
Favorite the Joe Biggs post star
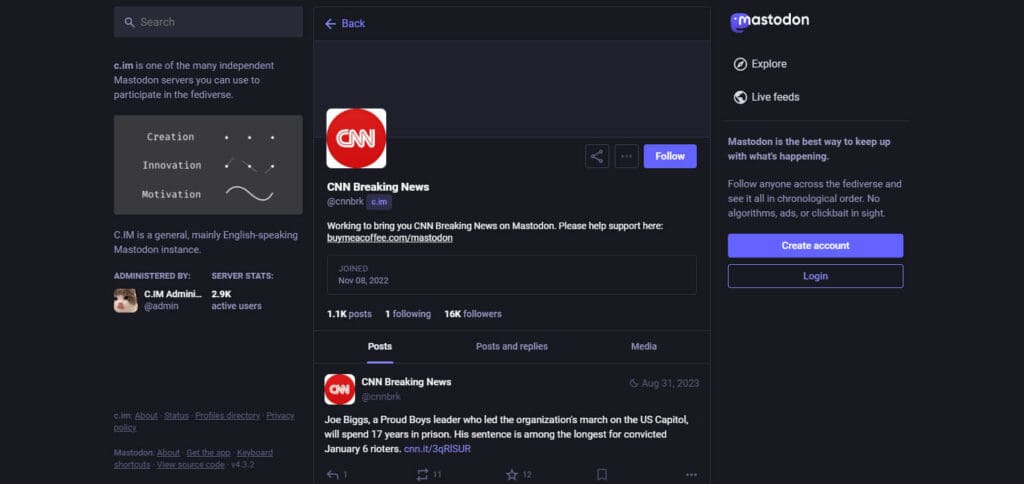click(x=512, y=475)
